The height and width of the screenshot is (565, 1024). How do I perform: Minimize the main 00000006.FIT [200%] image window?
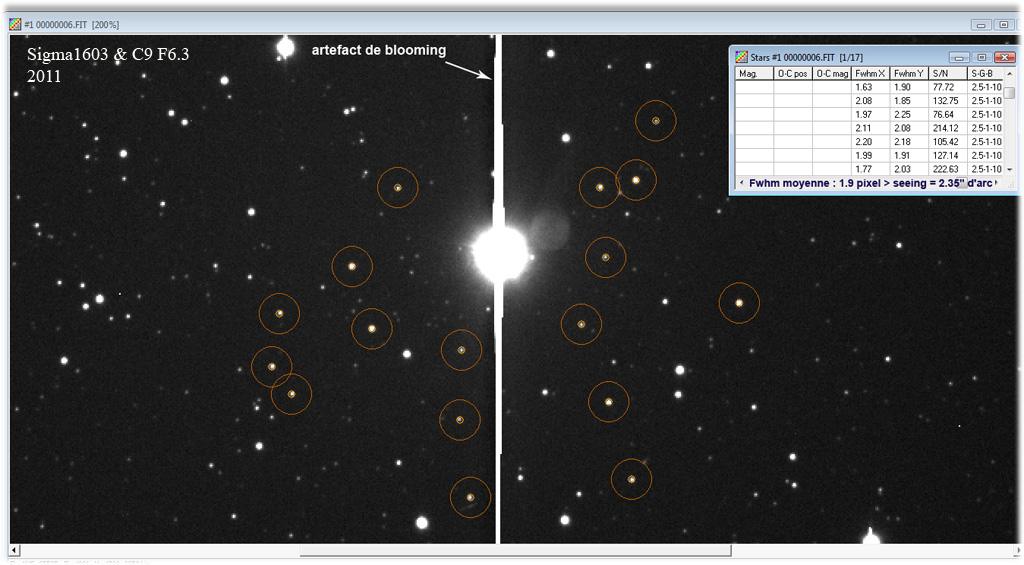(x=981, y=25)
